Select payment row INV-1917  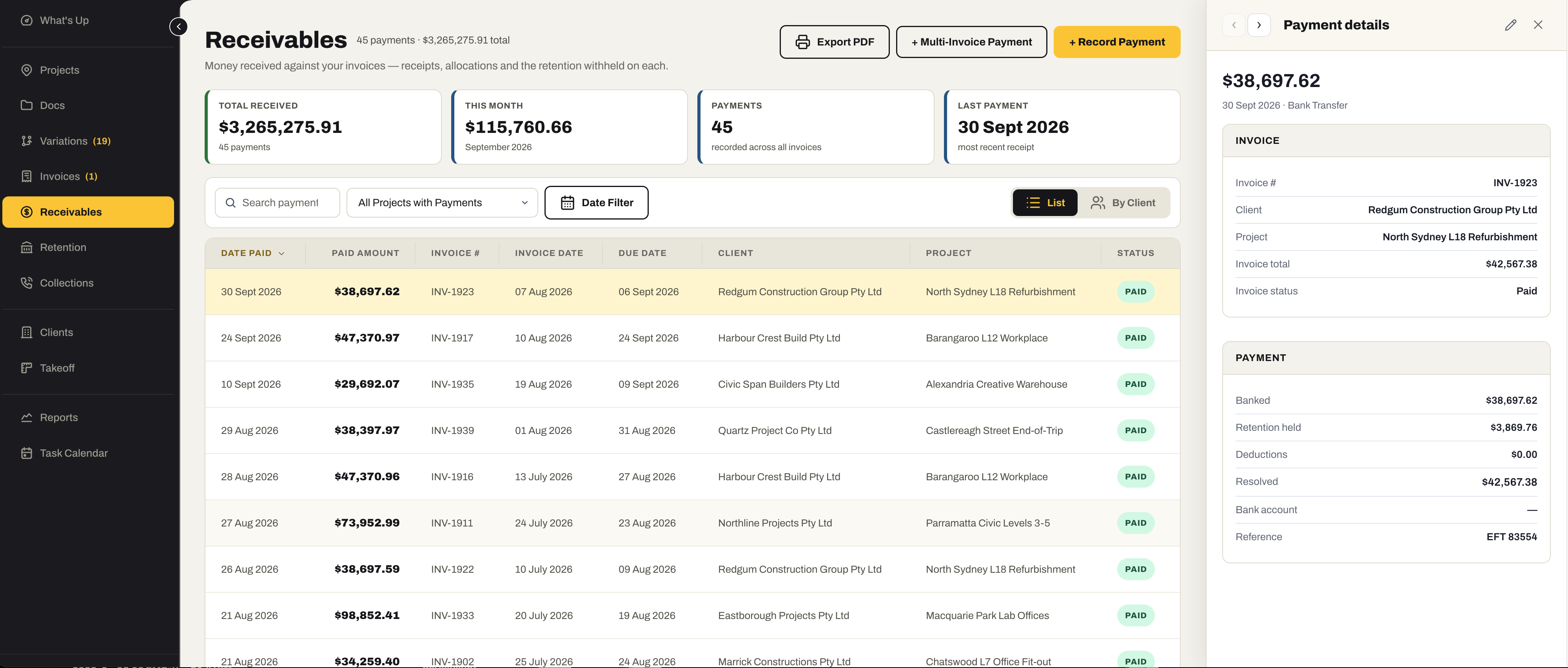pyautogui.click(x=692, y=338)
